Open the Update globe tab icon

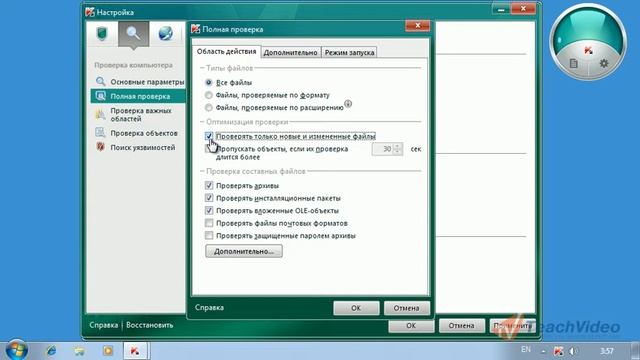point(165,33)
